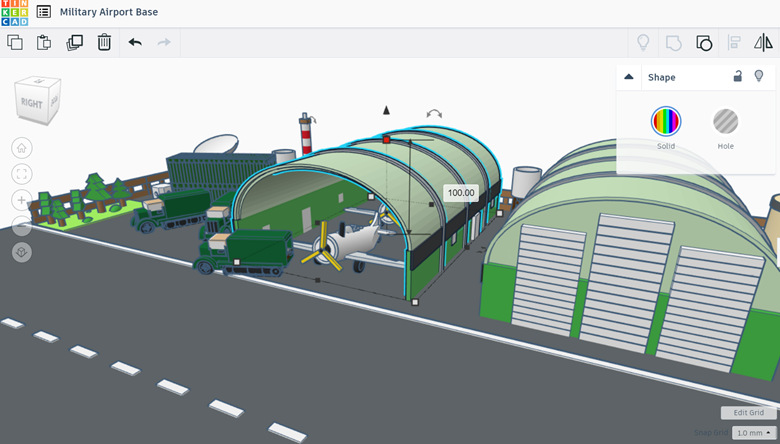This screenshot has width=780, height=444.
Task: Click the curved rotation handle above hangar
Action: point(434,114)
